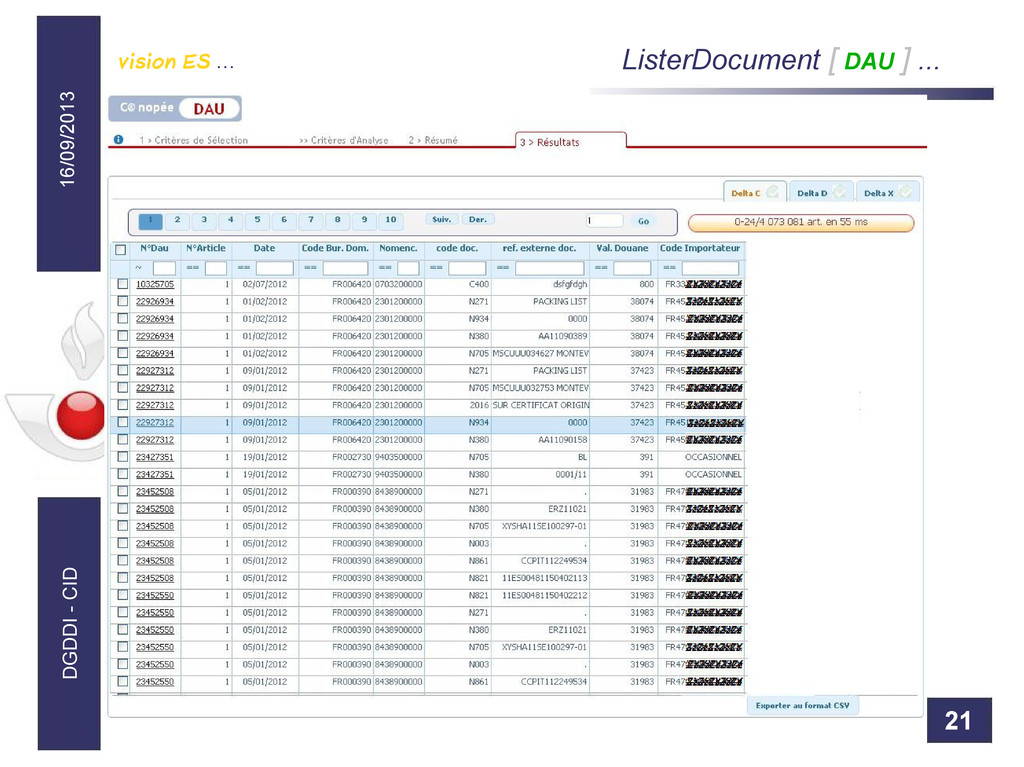Click the code doc. C400 cell
Viewport: 1024px width, 767px height.
(479, 284)
